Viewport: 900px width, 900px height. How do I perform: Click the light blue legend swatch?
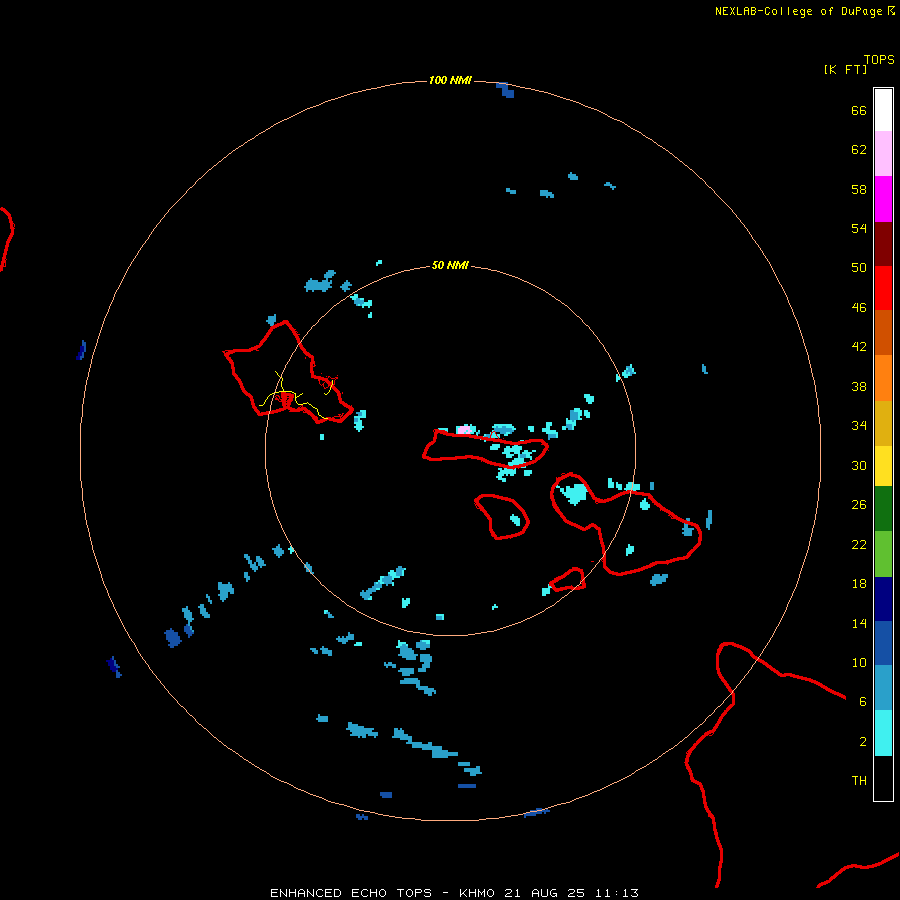pyautogui.click(x=883, y=688)
